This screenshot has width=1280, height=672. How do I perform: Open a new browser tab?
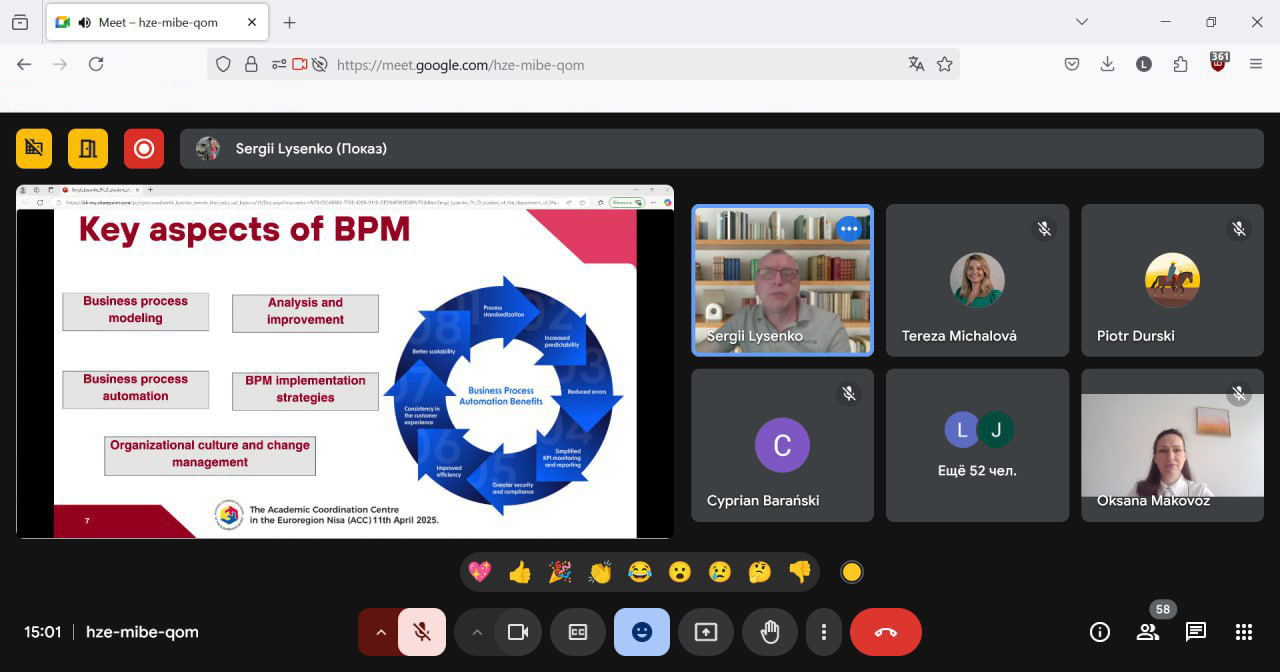coord(289,22)
